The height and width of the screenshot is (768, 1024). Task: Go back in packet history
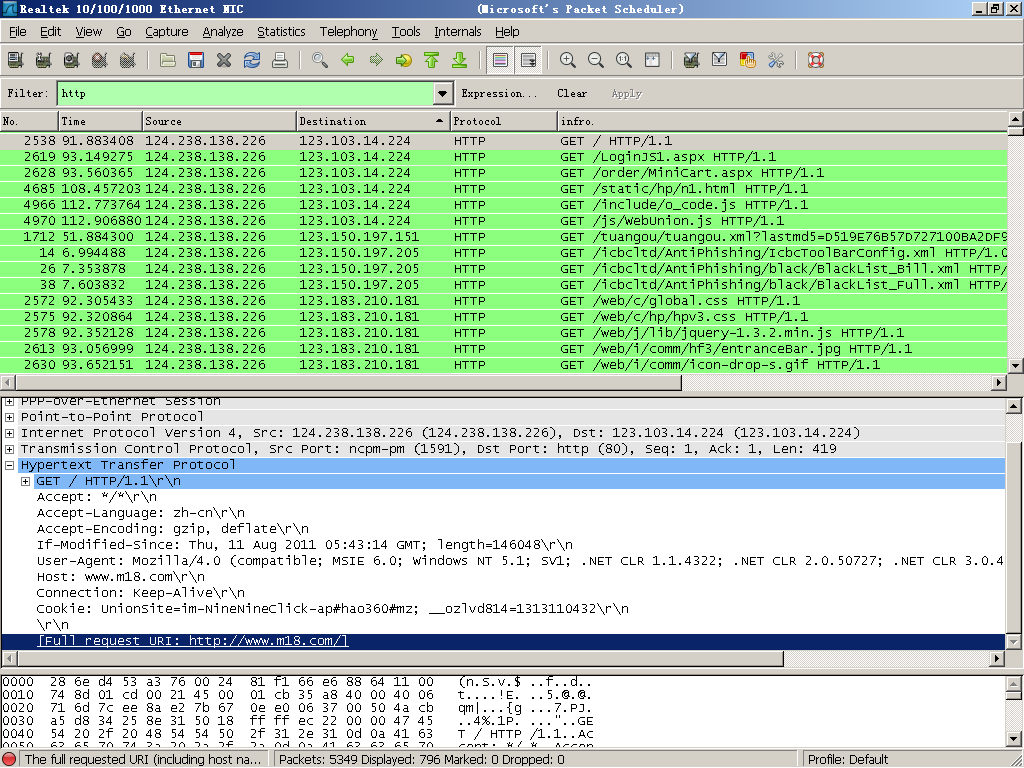(x=348, y=60)
